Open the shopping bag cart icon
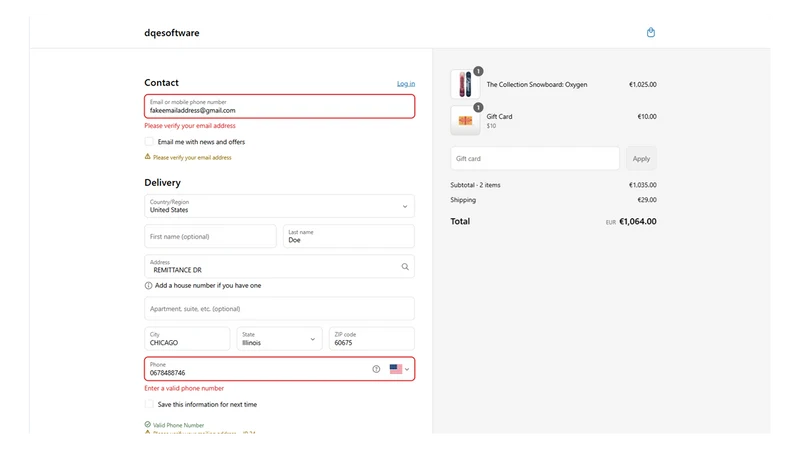The image size is (800, 450). click(x=651, y=32)
